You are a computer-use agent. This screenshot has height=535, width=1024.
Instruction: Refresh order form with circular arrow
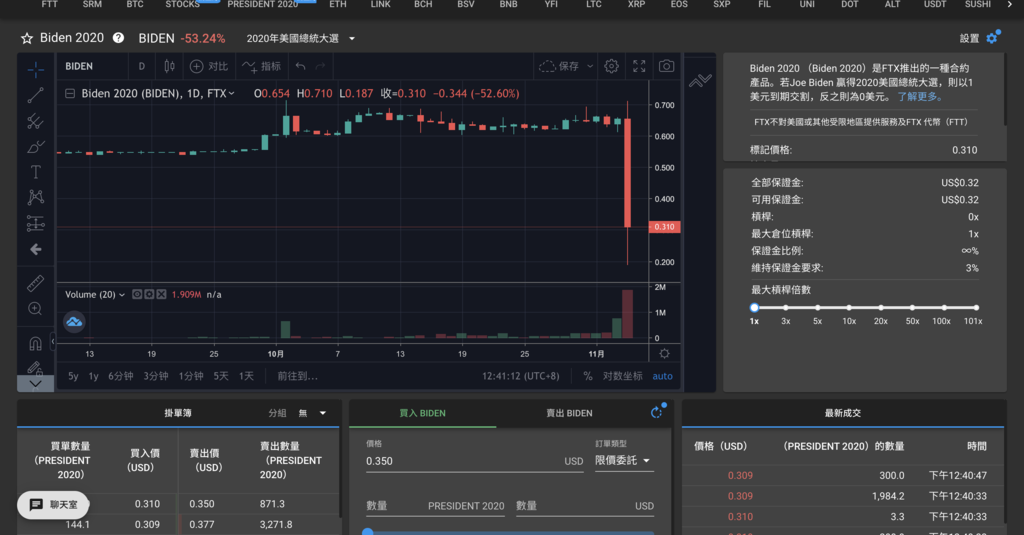click(x=657, y=412)
